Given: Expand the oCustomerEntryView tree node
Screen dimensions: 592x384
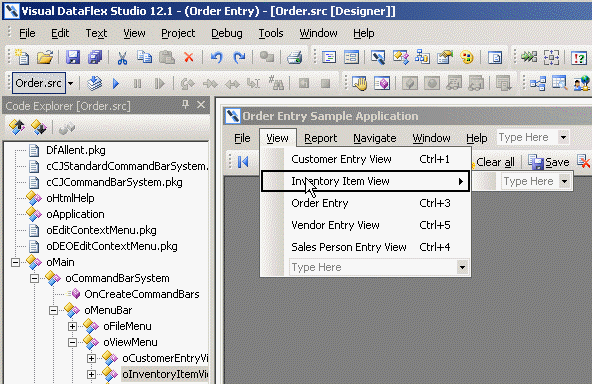Looking at the screenshot, I should pyautogui.click(x=91, y=358).
